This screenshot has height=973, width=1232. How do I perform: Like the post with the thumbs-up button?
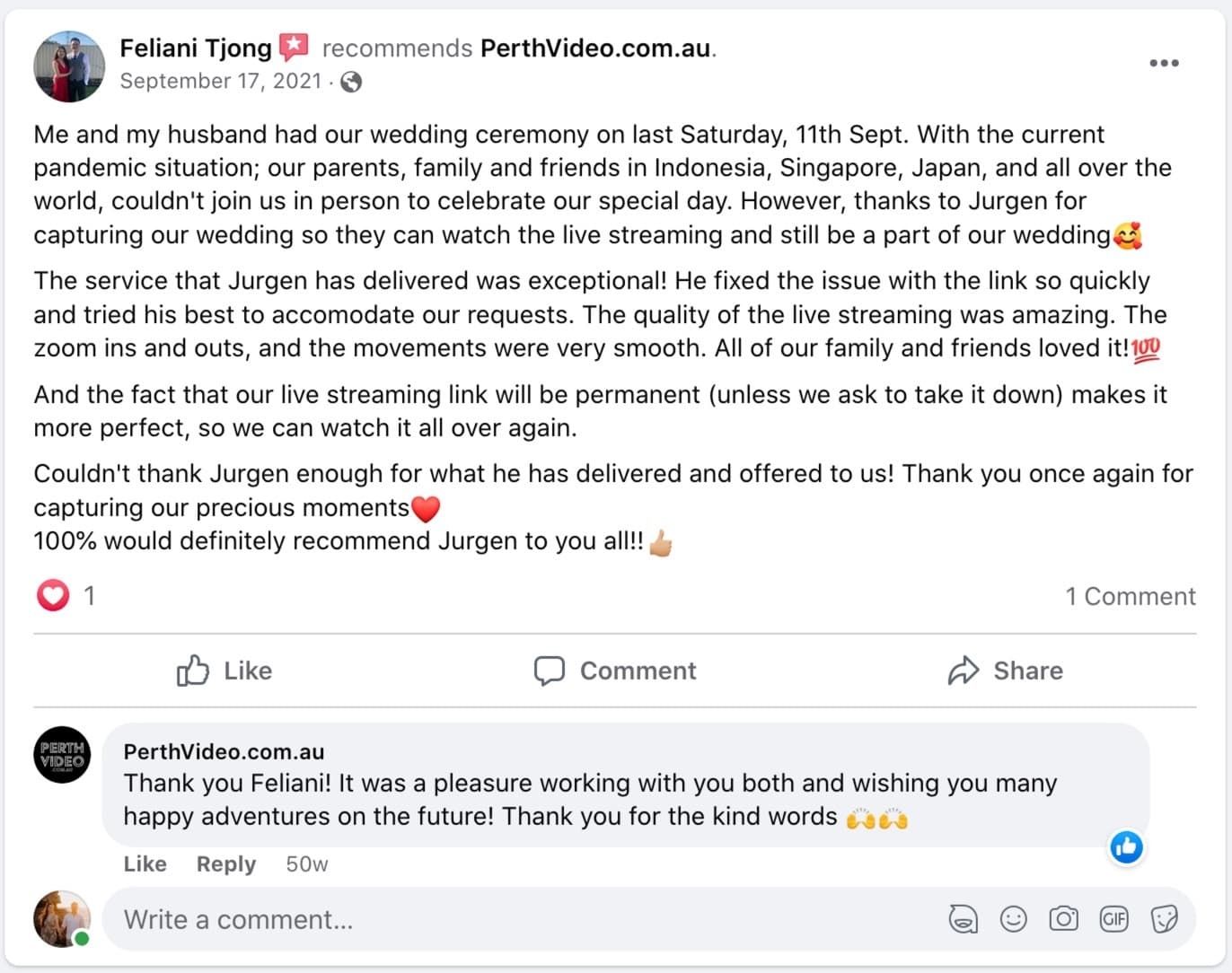224,671
